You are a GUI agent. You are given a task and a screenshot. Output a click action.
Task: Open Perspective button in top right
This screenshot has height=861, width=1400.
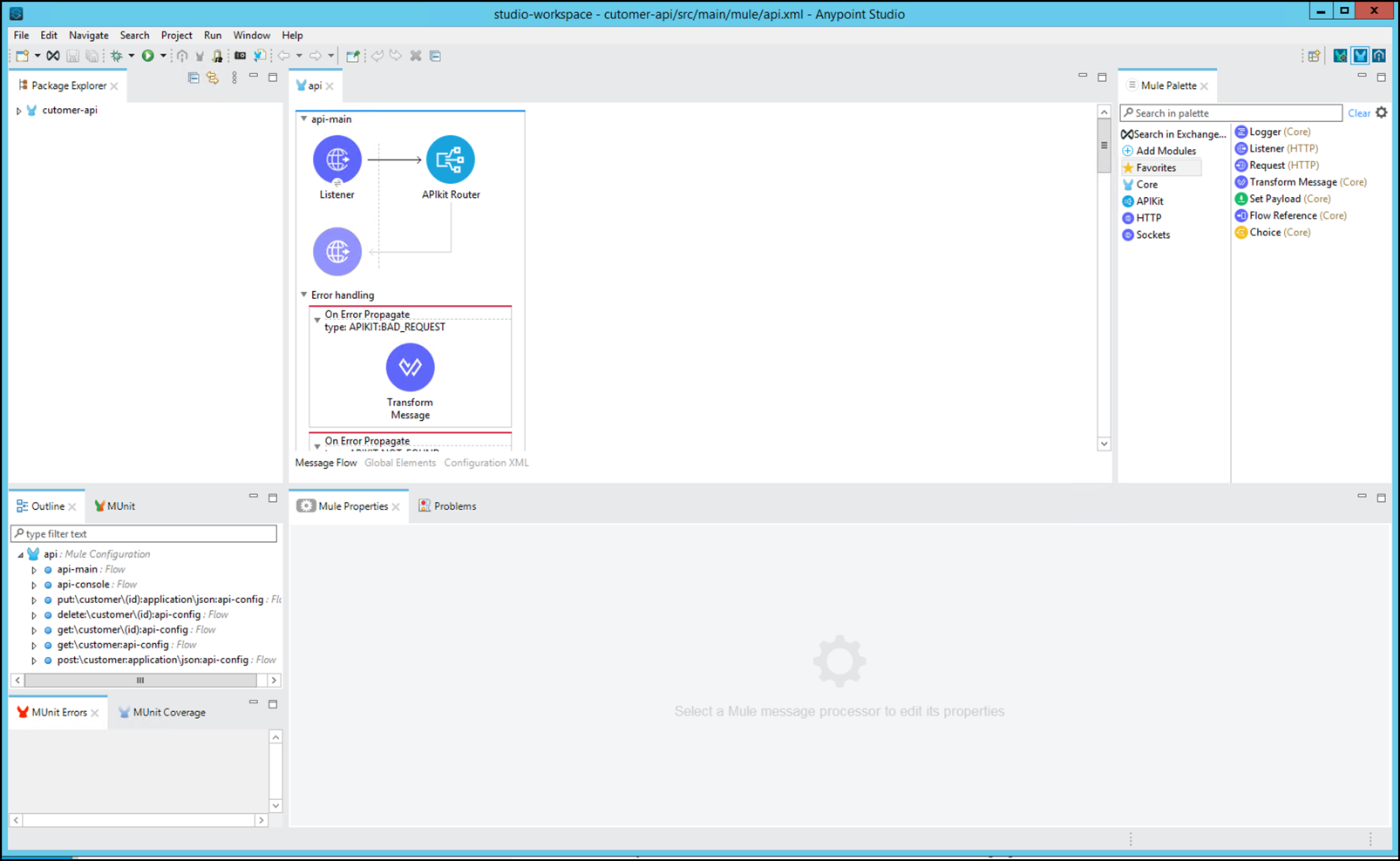1314,56
